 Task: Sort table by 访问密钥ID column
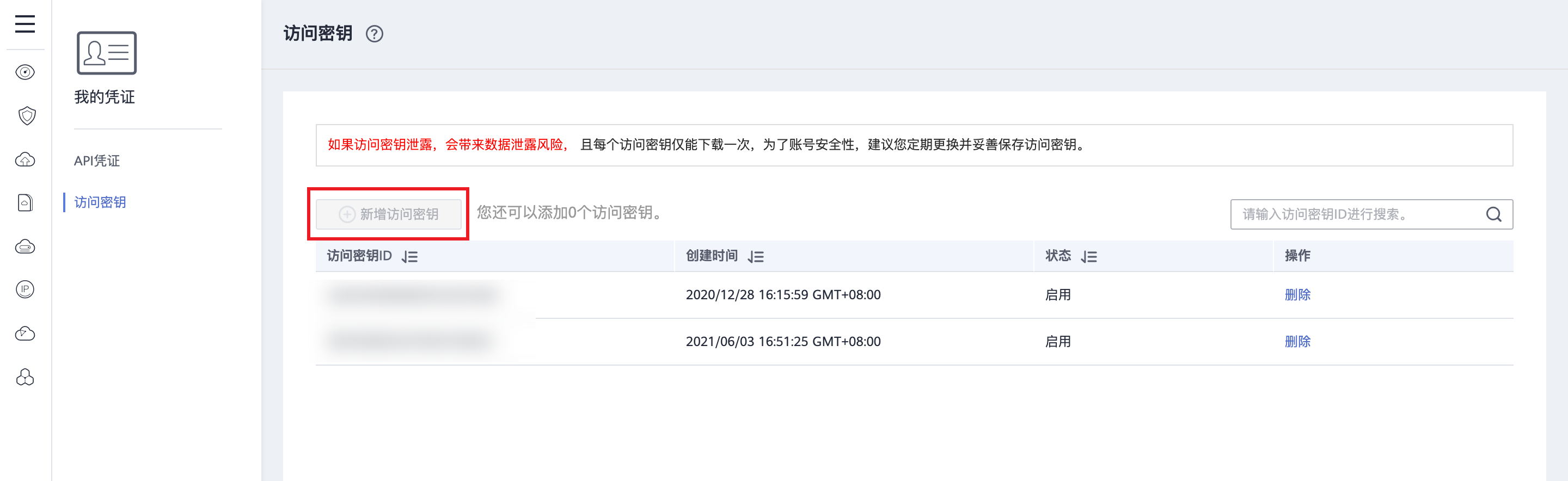pos(409,257)
